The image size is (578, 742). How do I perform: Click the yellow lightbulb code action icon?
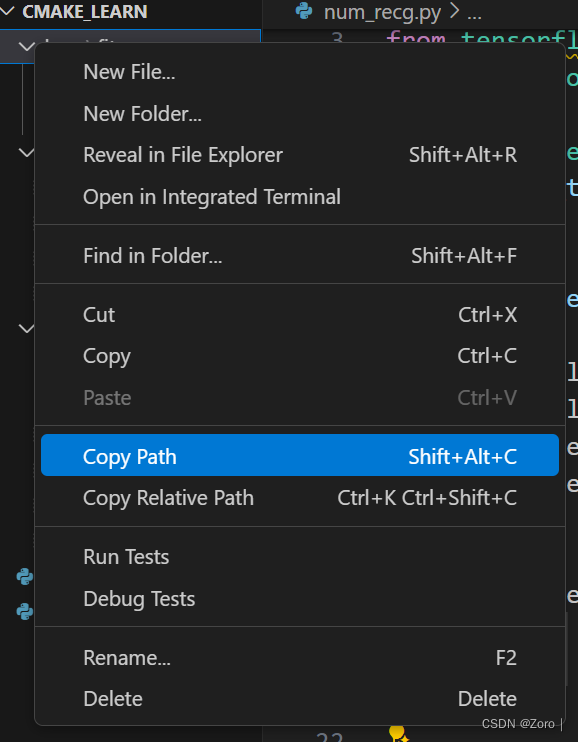tap(397, 733)
